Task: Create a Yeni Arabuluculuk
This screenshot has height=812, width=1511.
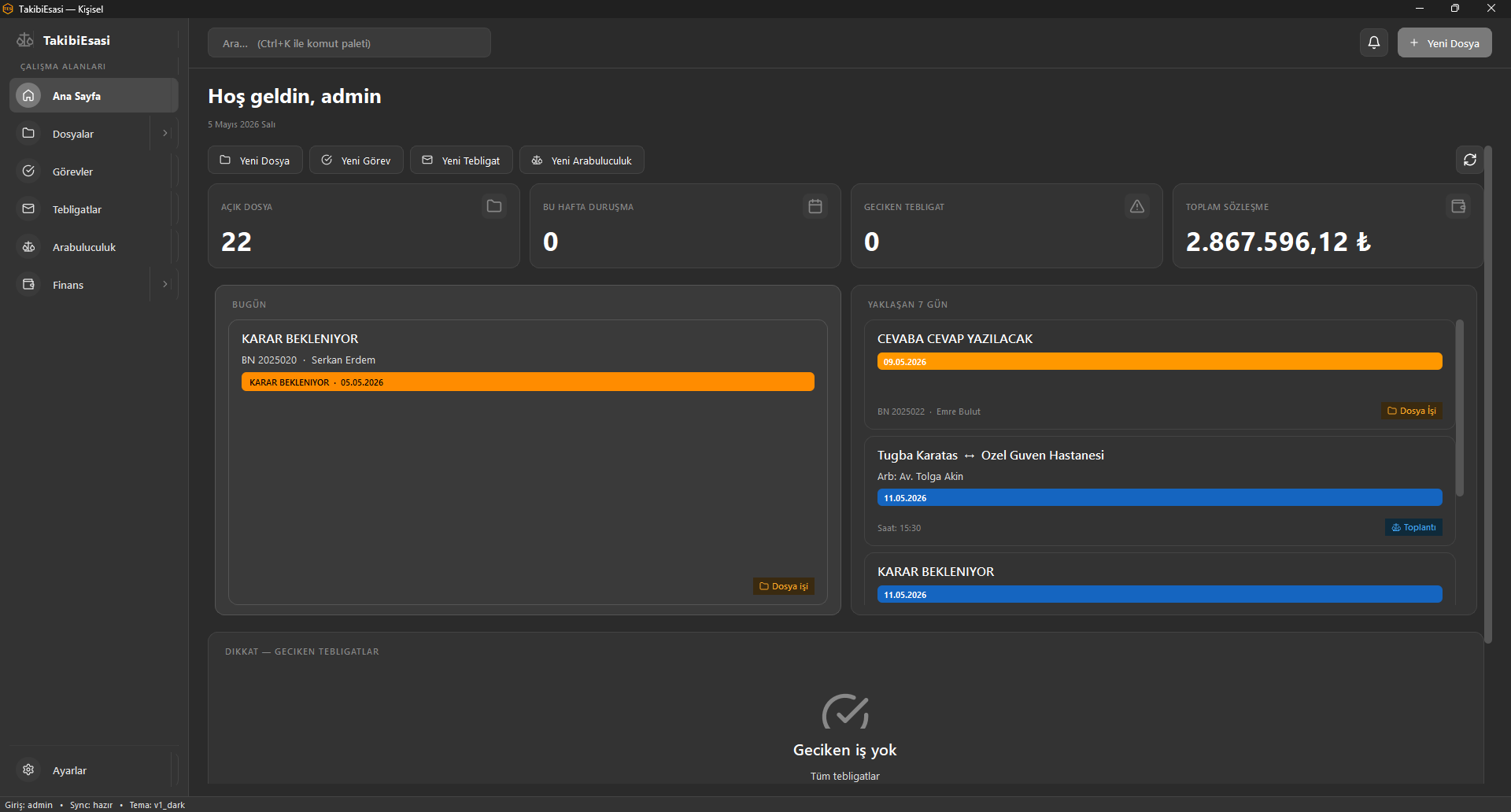Action: [x=582, y=160]
